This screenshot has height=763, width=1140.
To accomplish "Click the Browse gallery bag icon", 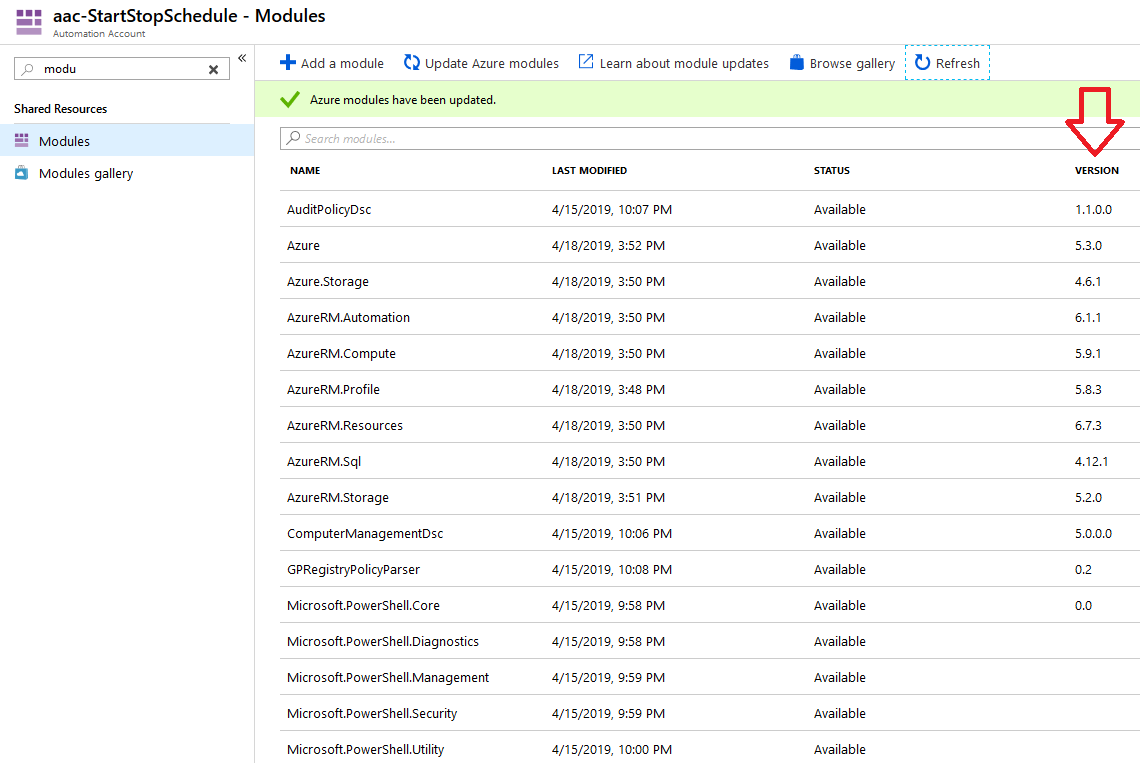I will pyautogui.click(x=797, y=63).
